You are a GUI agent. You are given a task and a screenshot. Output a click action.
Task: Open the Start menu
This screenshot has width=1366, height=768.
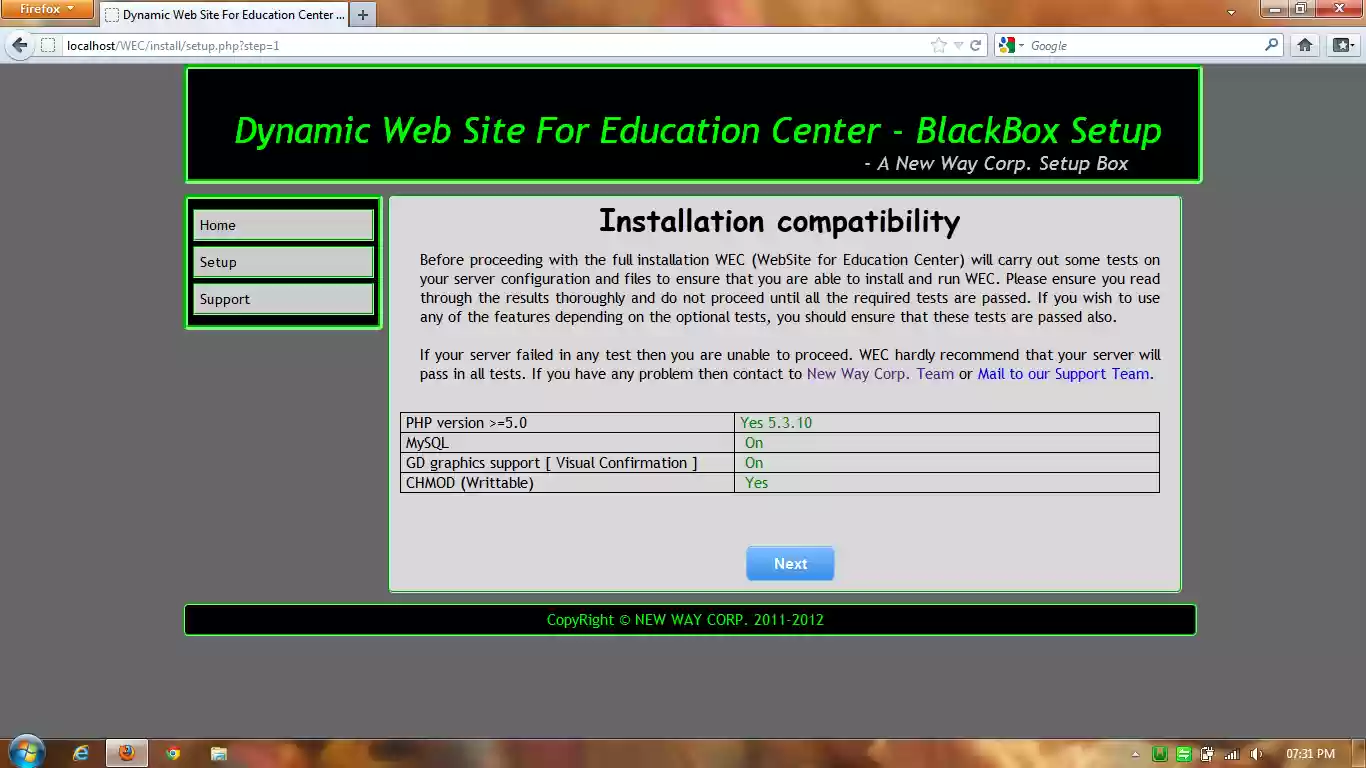(25, 751)
